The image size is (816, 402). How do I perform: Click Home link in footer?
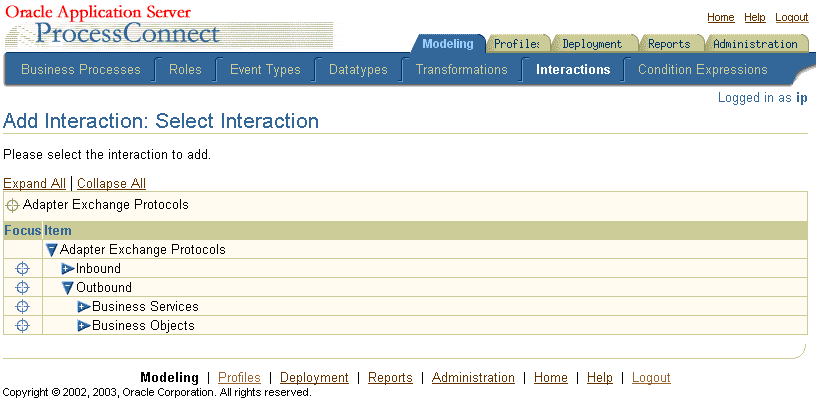click(x=551, y=378)
